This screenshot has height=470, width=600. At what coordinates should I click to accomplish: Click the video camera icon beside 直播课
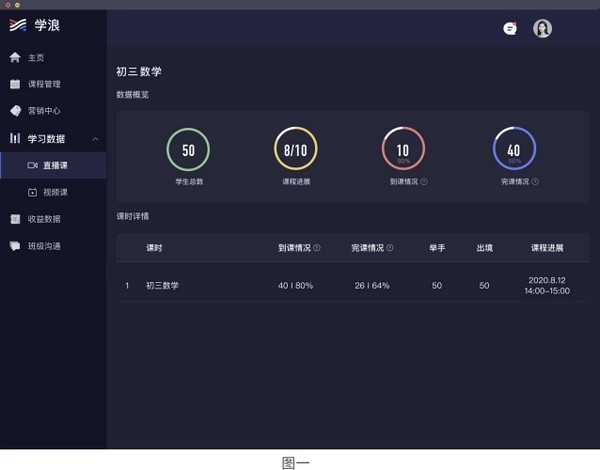tap(32, 165)
